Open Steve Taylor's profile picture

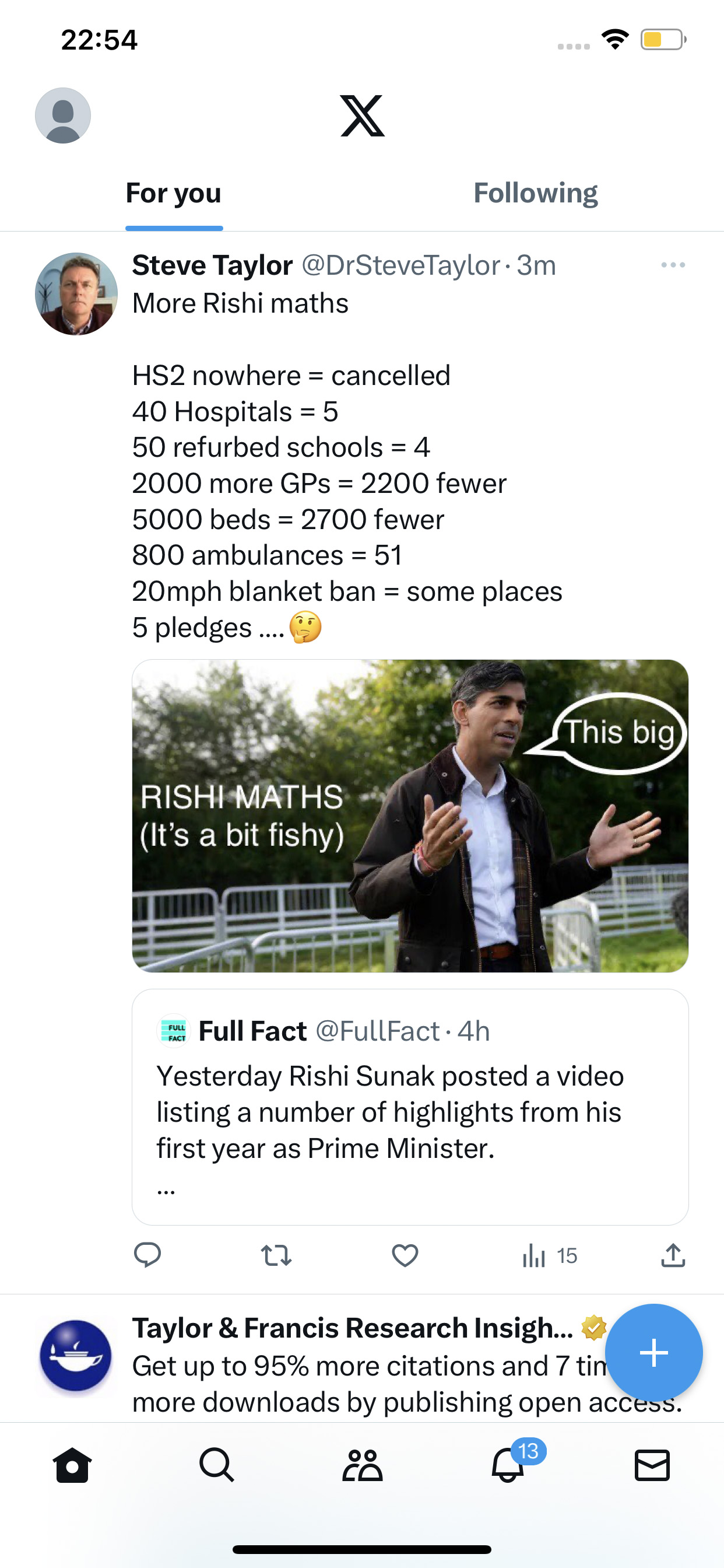76,294
